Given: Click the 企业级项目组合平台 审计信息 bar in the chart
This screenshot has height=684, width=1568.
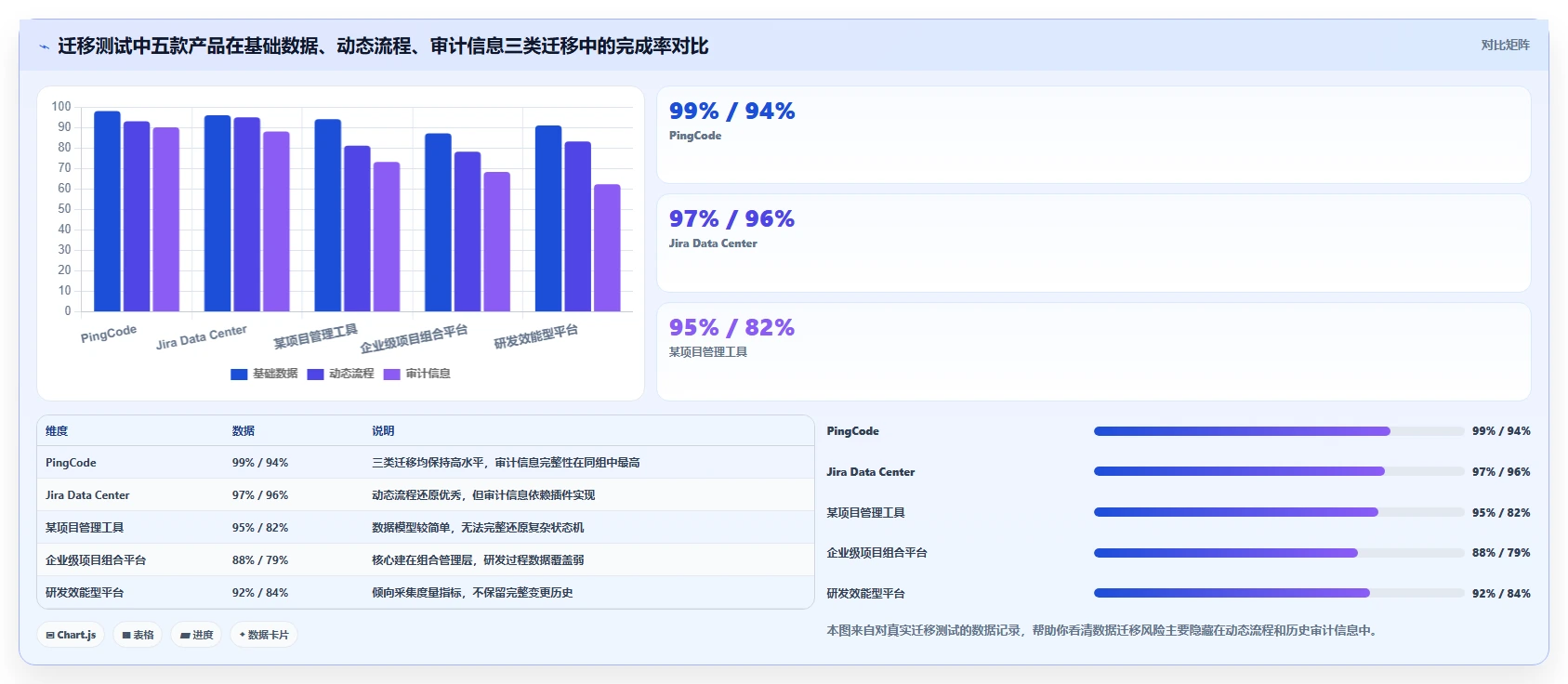Looking at the screenshot, I should point(497,242).
